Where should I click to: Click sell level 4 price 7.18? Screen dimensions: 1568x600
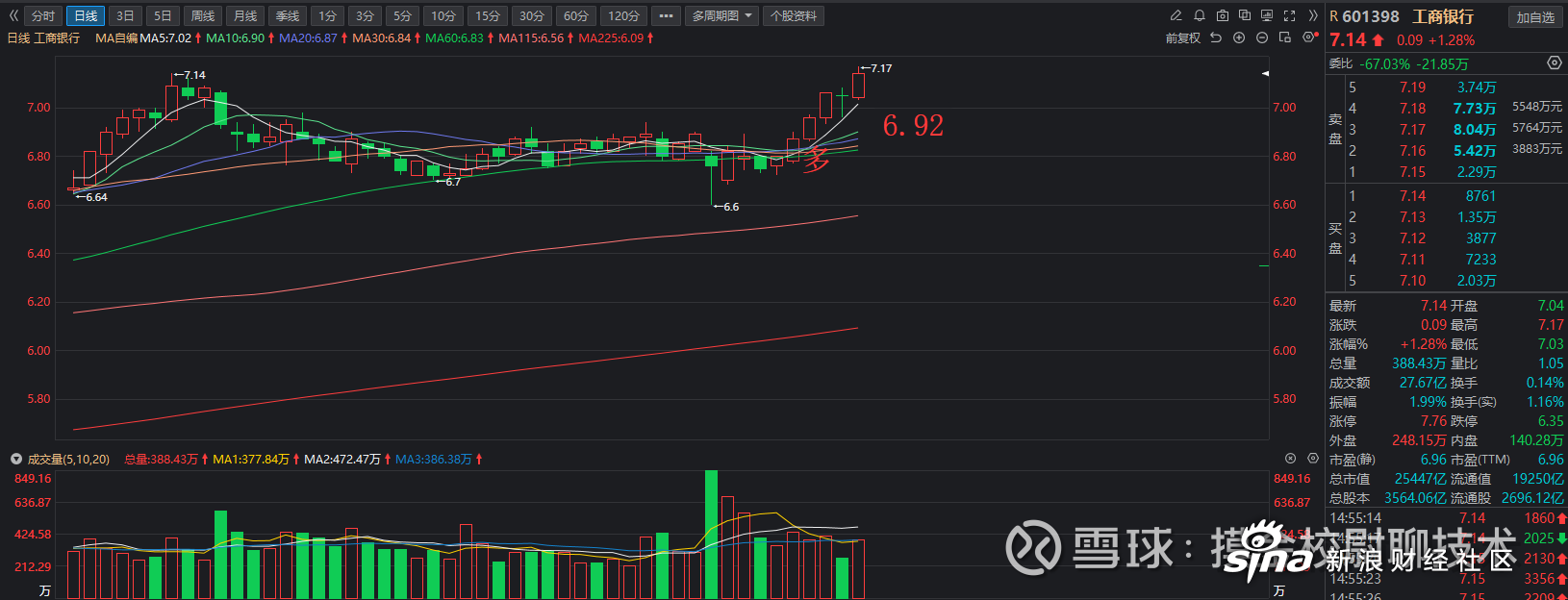tap(1412, 109)
